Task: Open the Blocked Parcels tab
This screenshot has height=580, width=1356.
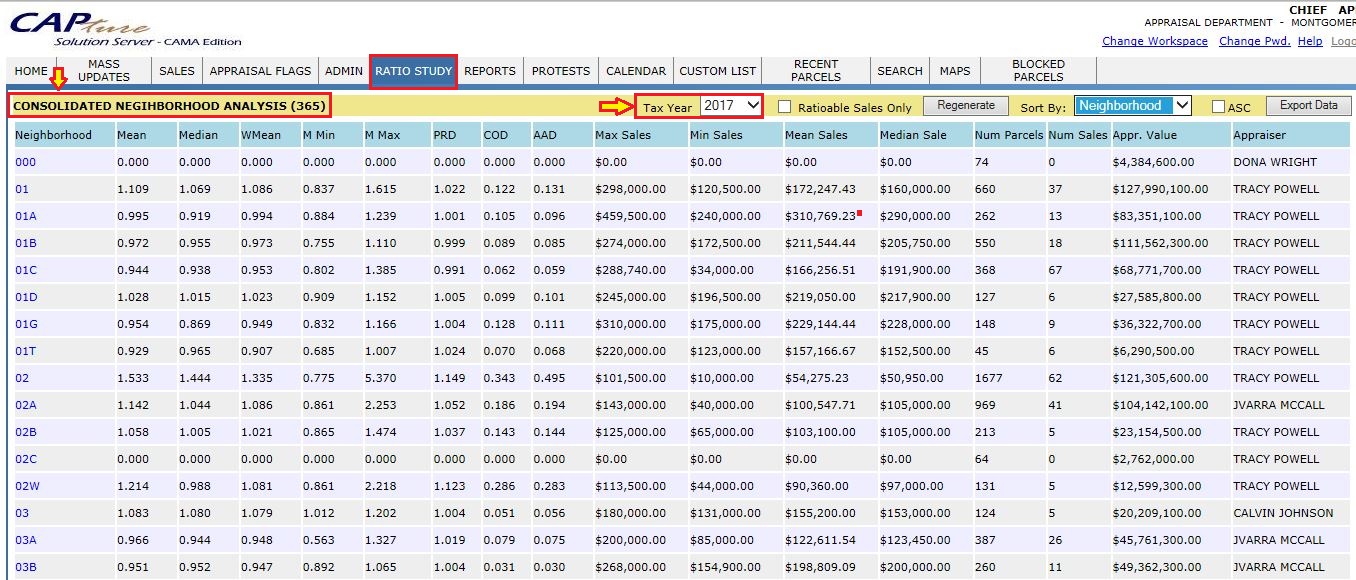Action: [x=1038, y=71]
